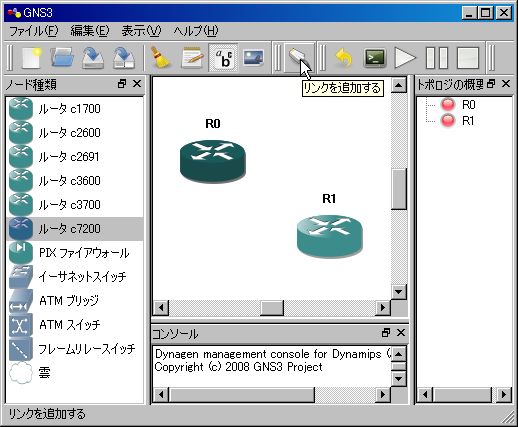
Task: Toggle the abc hostname display button
Action: (223, 58)
